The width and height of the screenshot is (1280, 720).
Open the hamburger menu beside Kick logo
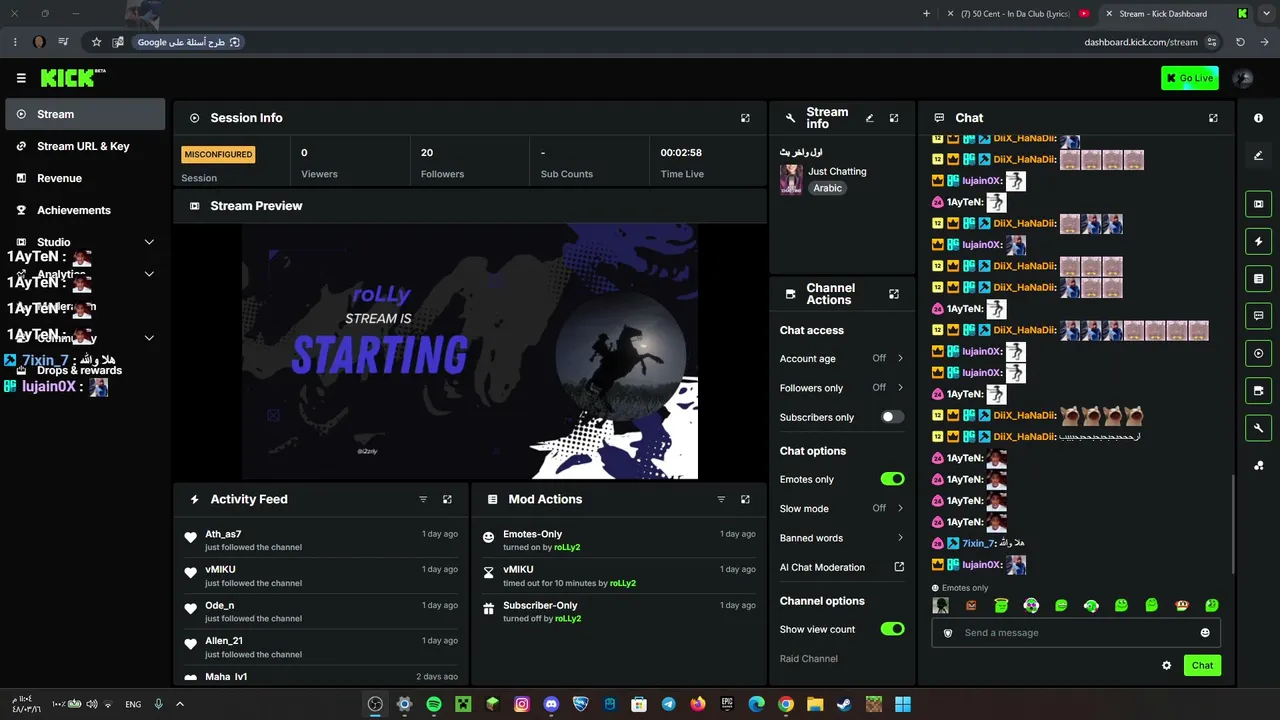click(x=21, y=78)
